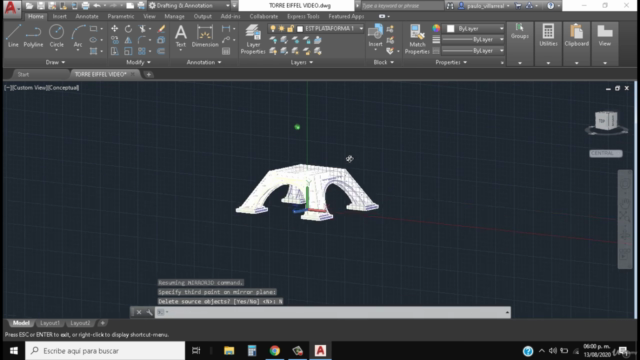
Task: Click Match Properties tool
Action: (417, 39)
